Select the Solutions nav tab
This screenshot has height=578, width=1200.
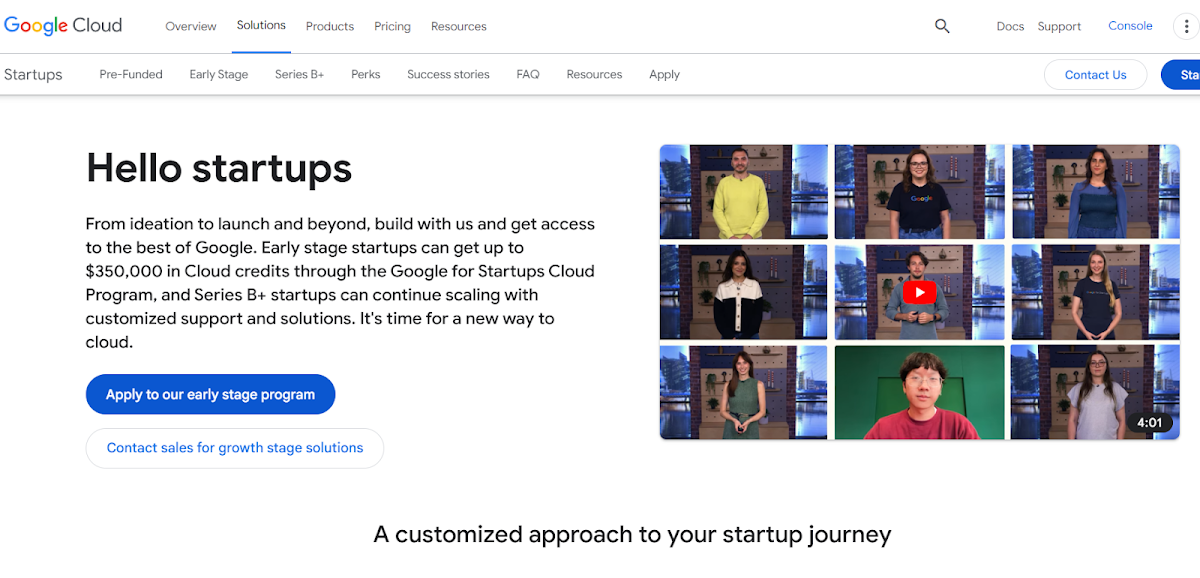tap(261, 25)
